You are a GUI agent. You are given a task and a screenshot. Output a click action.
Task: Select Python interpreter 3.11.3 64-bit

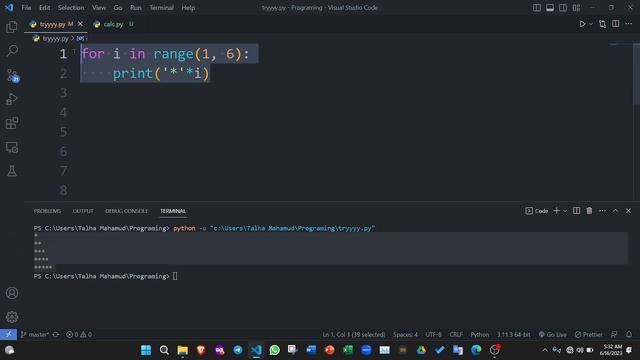[x=513, y=334]
